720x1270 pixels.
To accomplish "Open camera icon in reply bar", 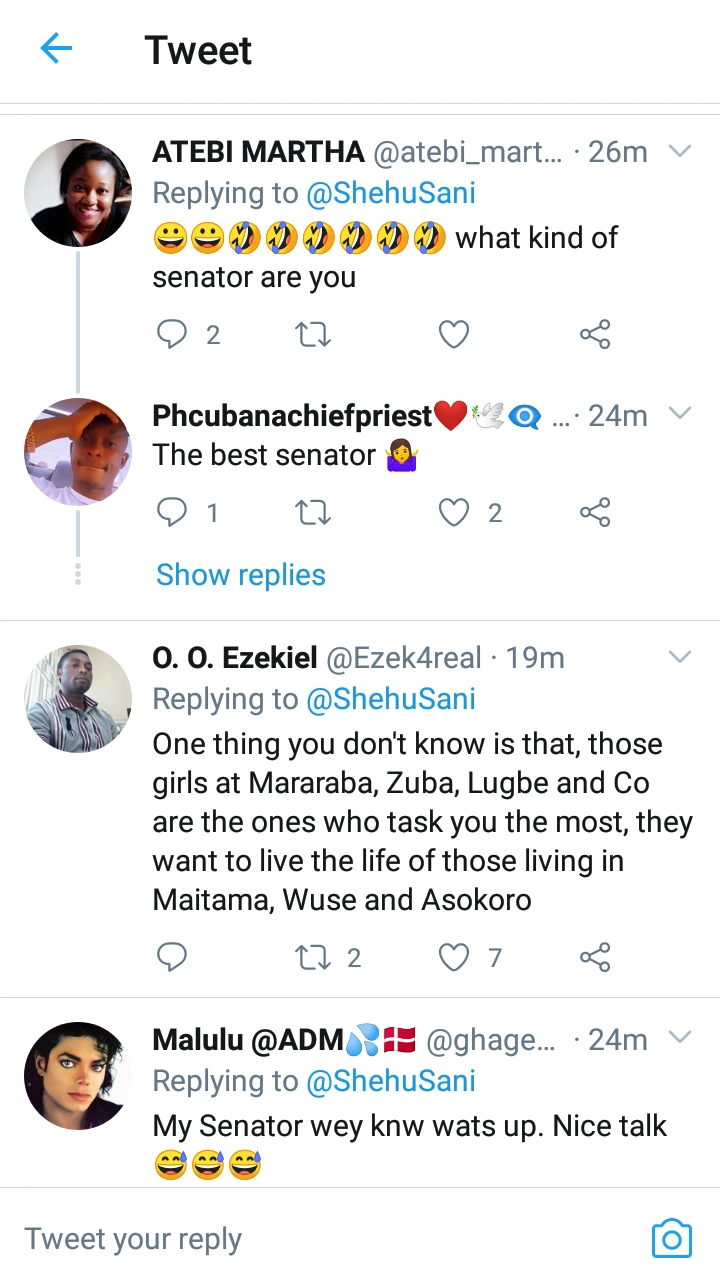I will [671, 1239].
